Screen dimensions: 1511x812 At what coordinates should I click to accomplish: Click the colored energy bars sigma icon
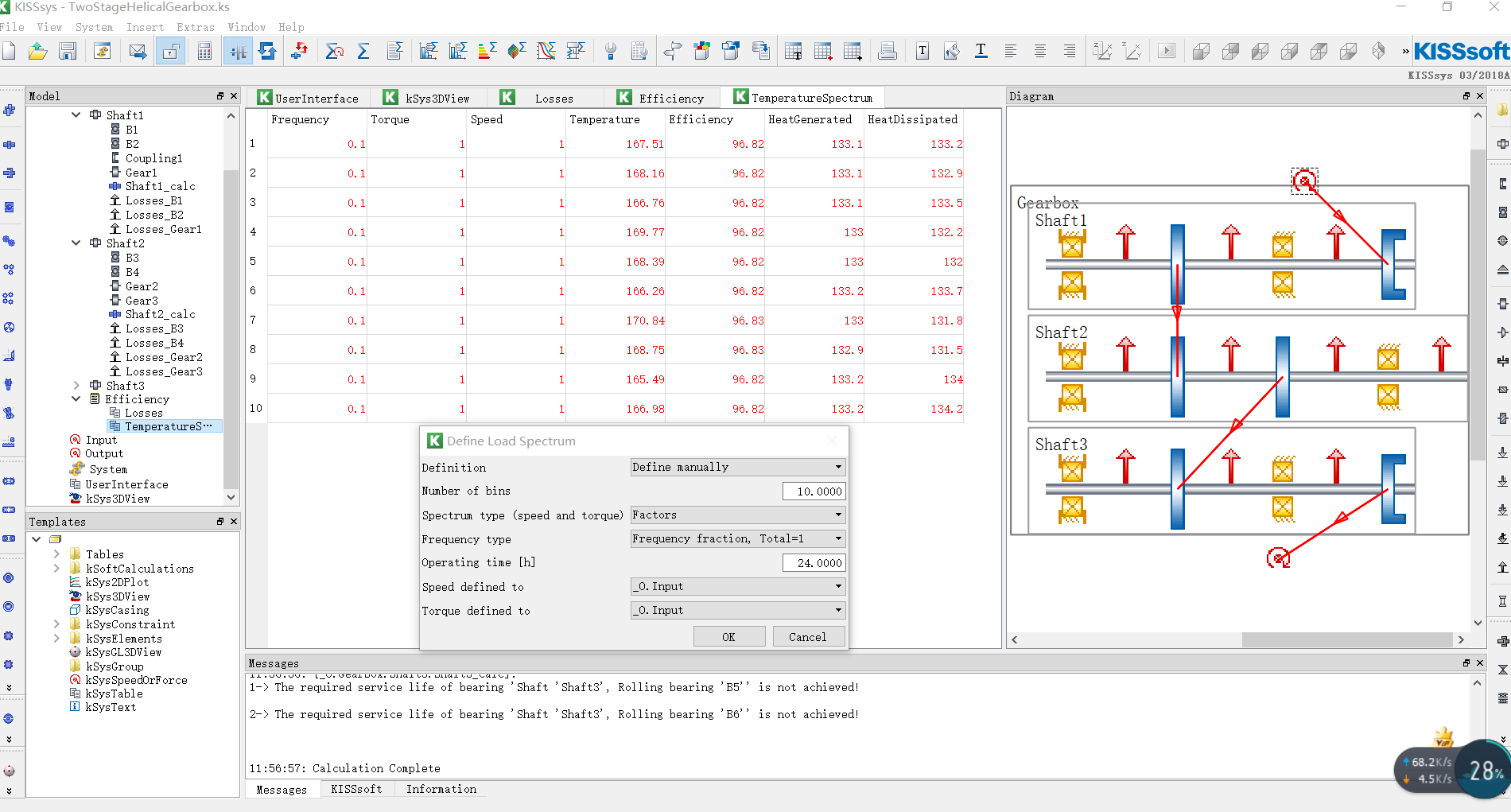click(487, 52)
